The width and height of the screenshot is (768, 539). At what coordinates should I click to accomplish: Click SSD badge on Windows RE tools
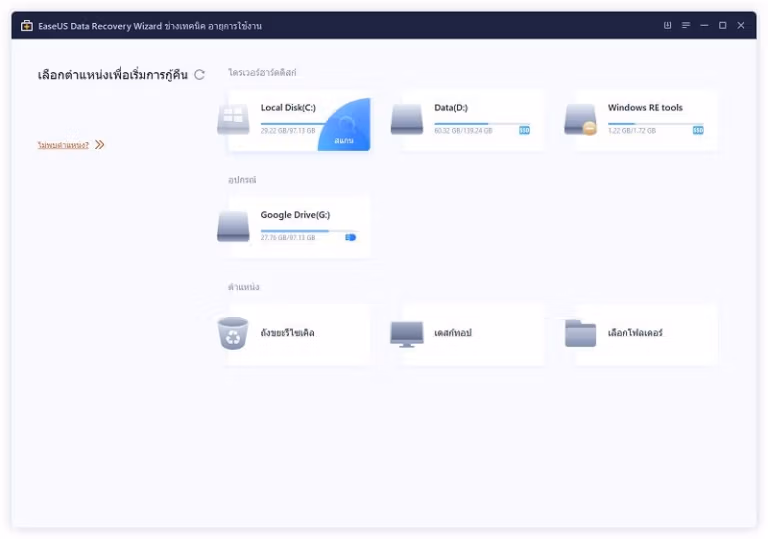coord(698,130)
